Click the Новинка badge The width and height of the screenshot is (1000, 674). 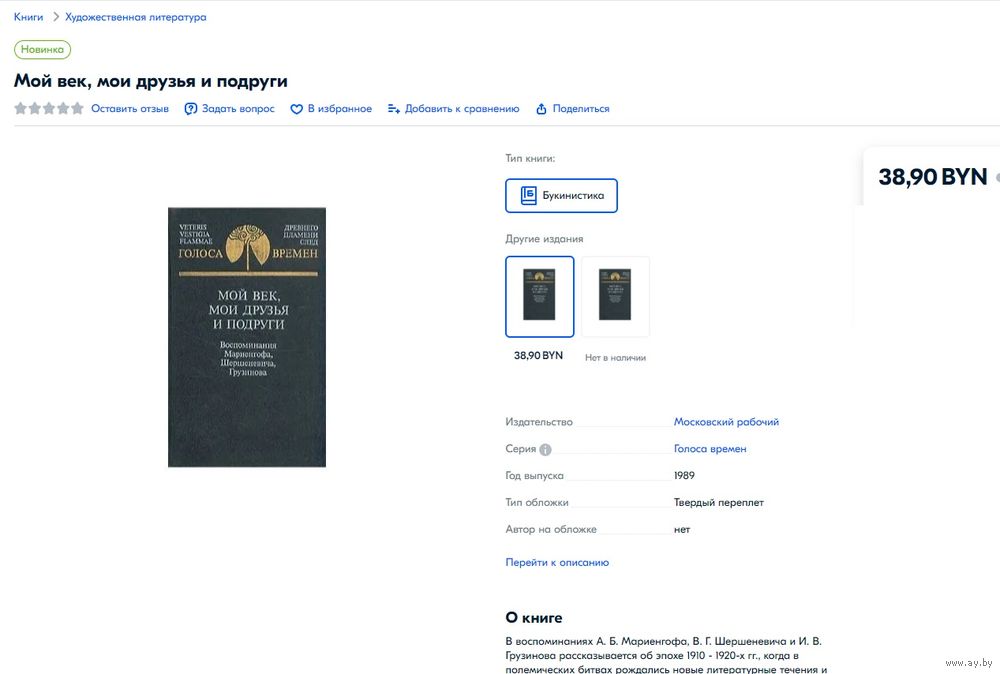coord(42,50)
